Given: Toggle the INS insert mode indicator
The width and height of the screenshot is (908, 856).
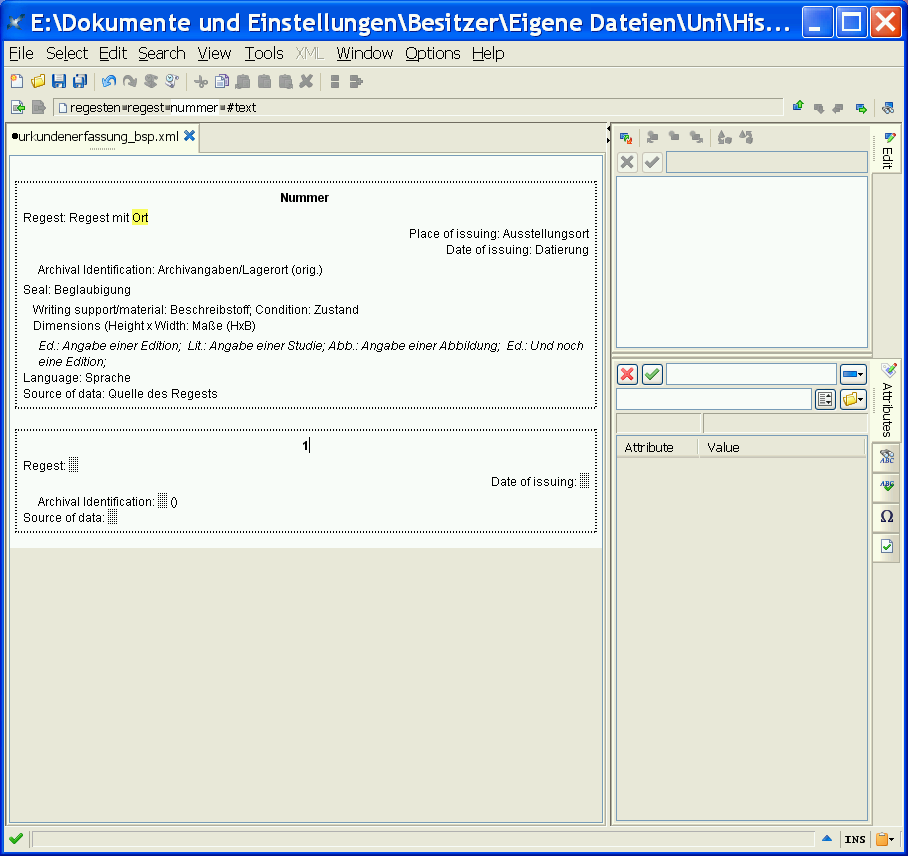Looking at the screenshot, I should coord(855,839).
